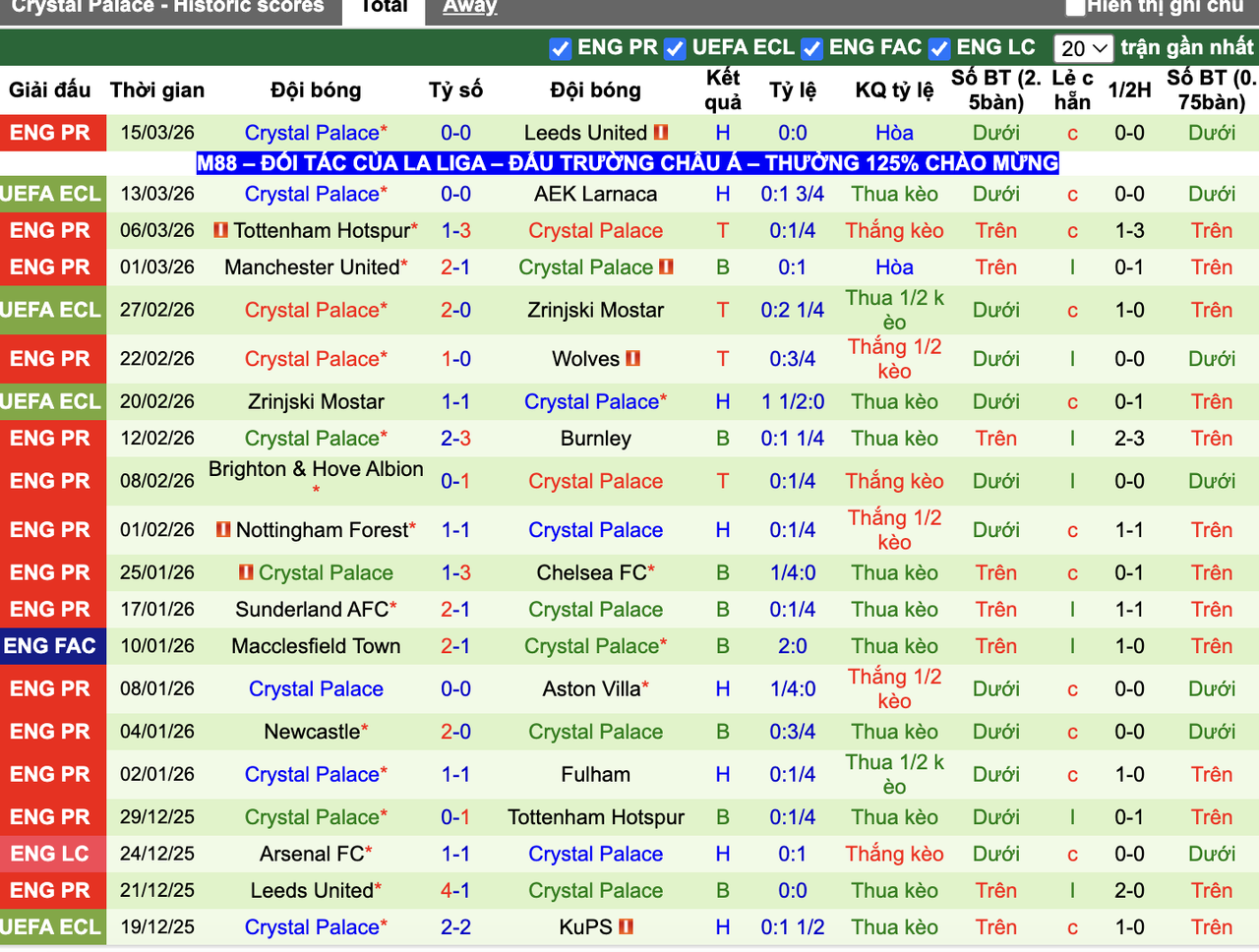1259x952 pixels.
Task: Click the 4-1 score on 21/12/25
Action: pos(455,890)
